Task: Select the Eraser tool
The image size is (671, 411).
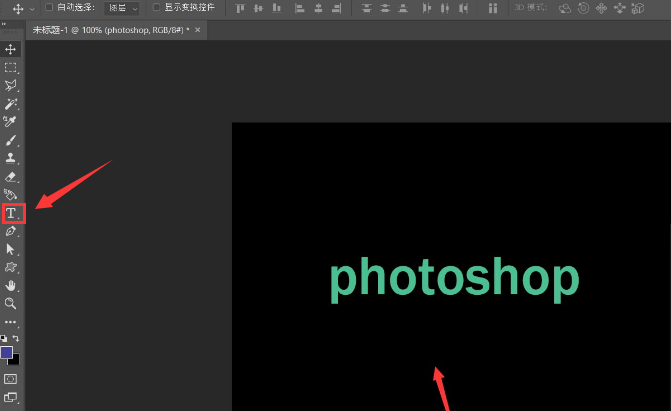Action: pos(10,177)
